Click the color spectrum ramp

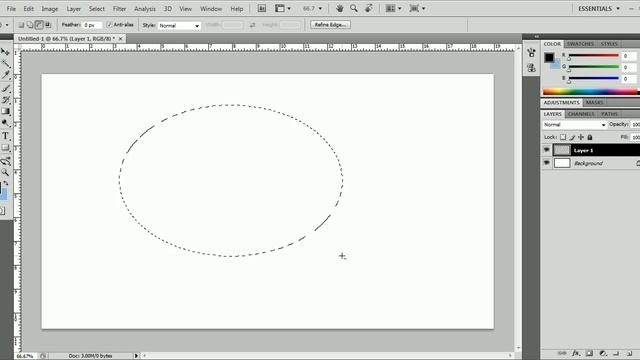coord(590,92)
